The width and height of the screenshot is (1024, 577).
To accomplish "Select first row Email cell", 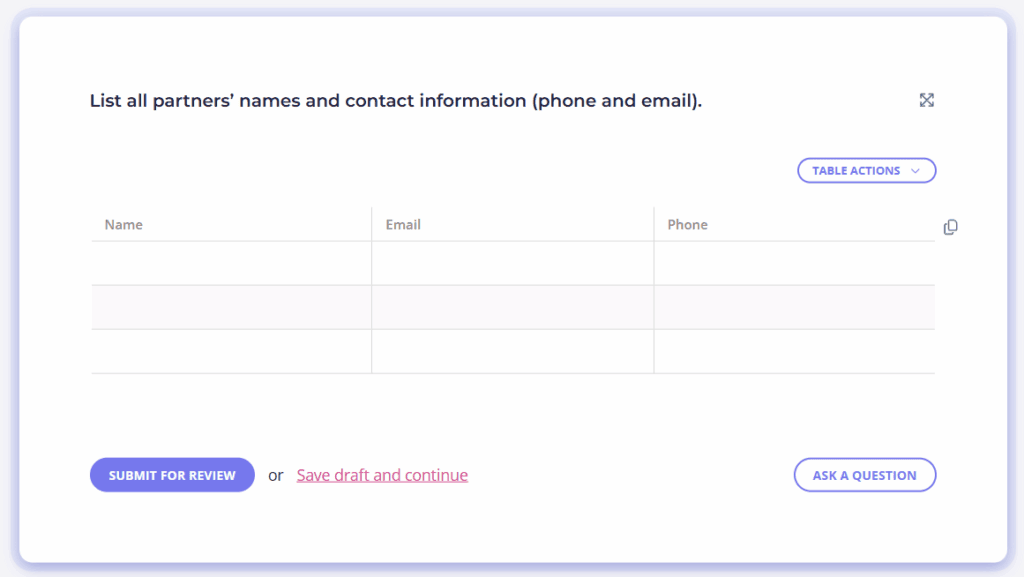I will point(513,263).
